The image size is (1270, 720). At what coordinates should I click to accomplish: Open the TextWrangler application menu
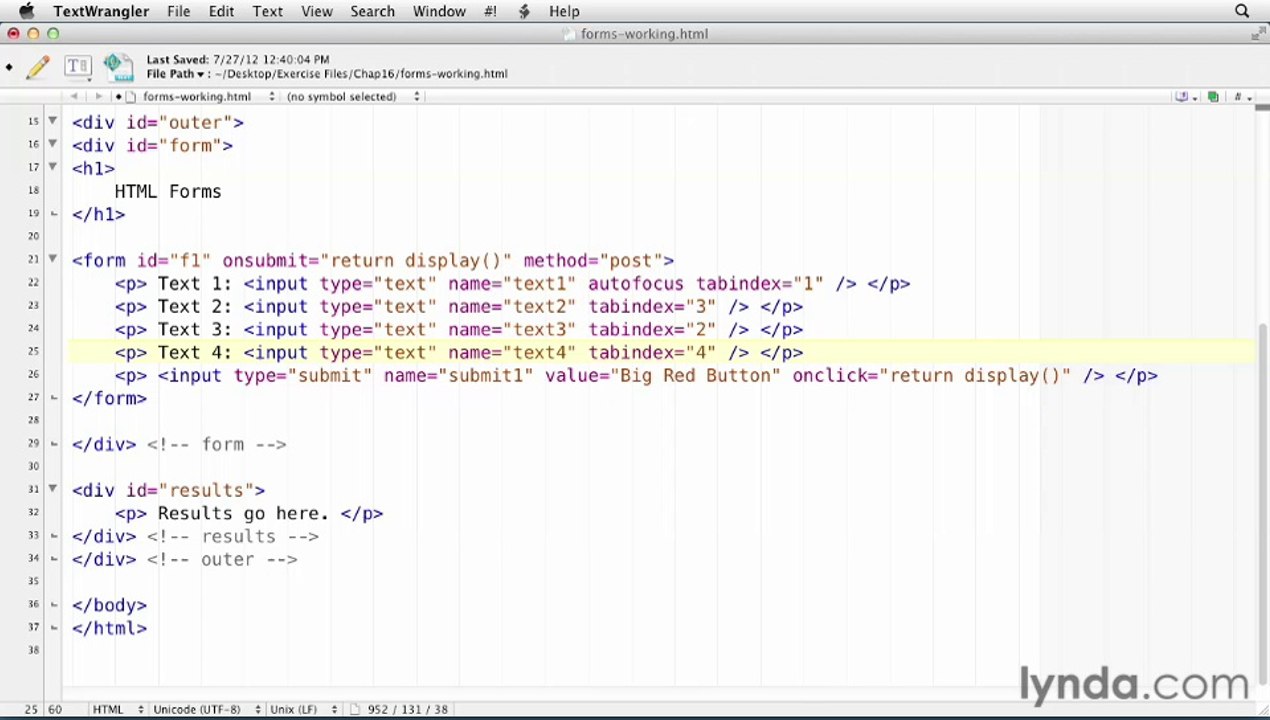[x=101, y=11]
